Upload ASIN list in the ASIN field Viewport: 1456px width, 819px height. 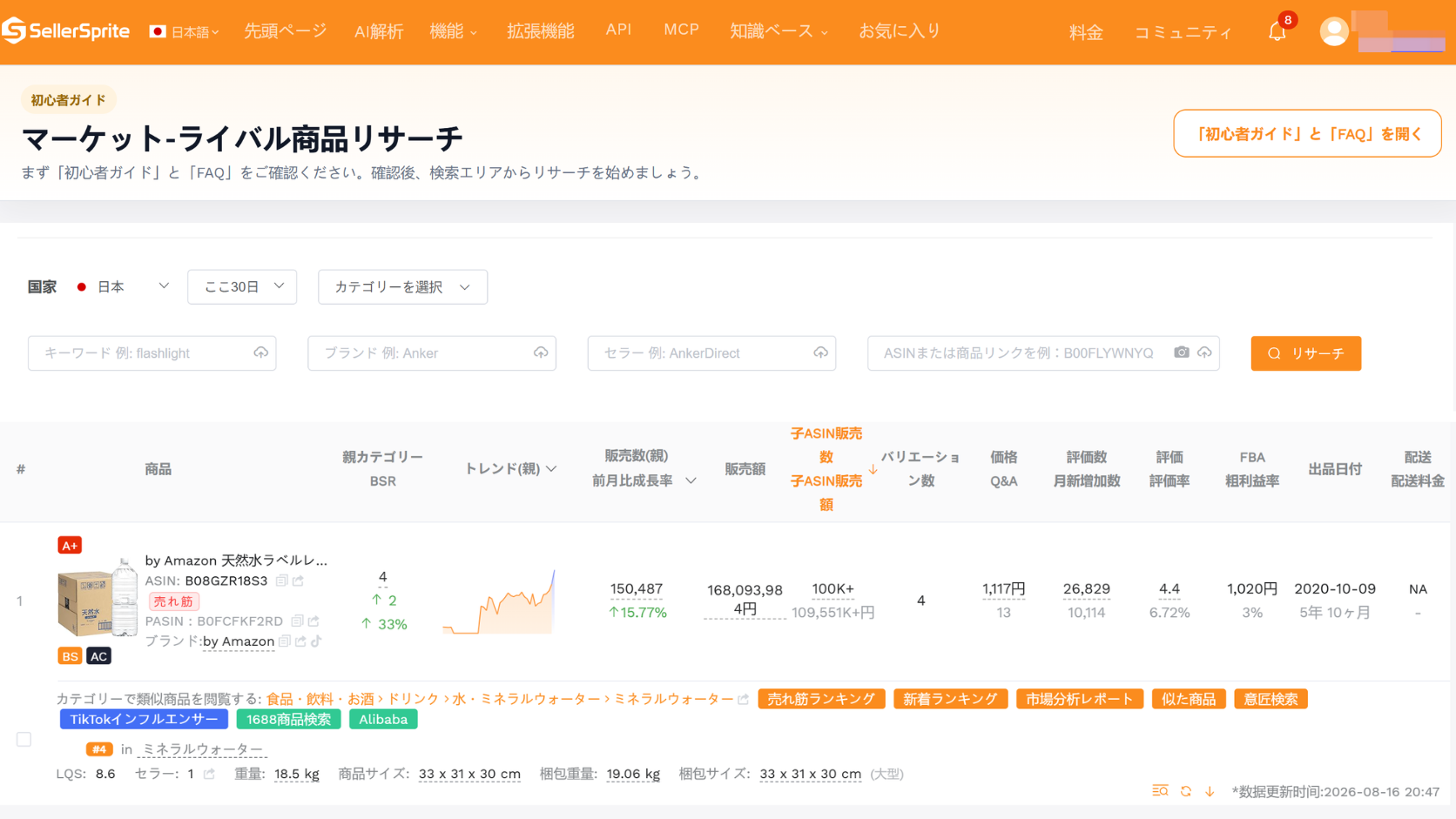click(1204, 352)
